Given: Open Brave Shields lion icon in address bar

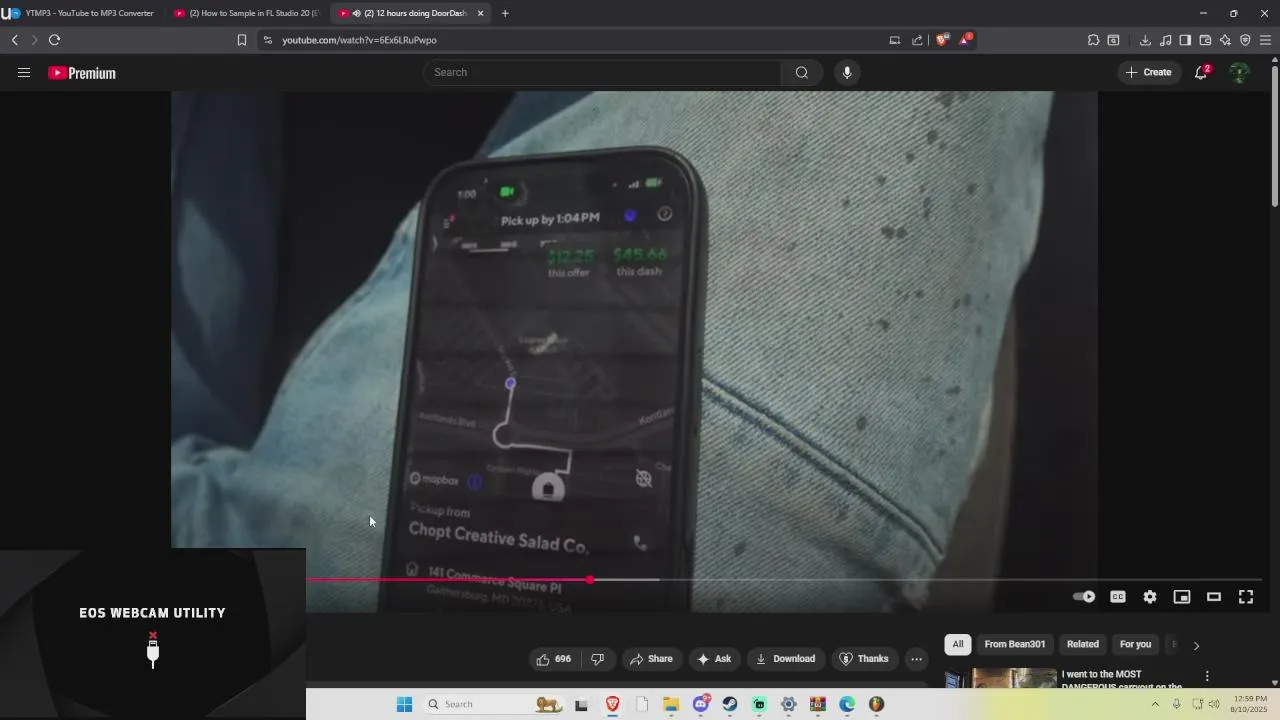Looking at the screenshot, I should click(x=941, y=40).
